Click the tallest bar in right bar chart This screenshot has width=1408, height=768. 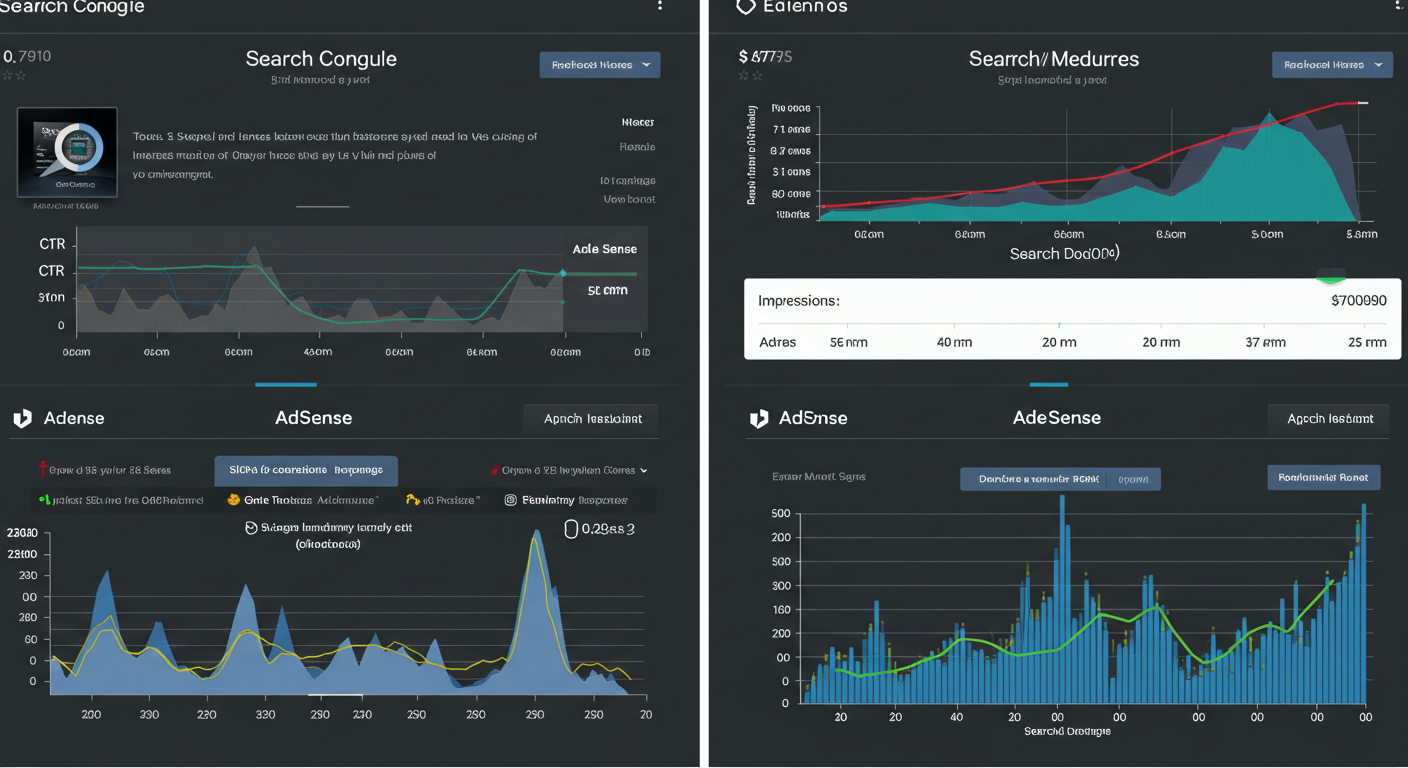pos(1062,598)
